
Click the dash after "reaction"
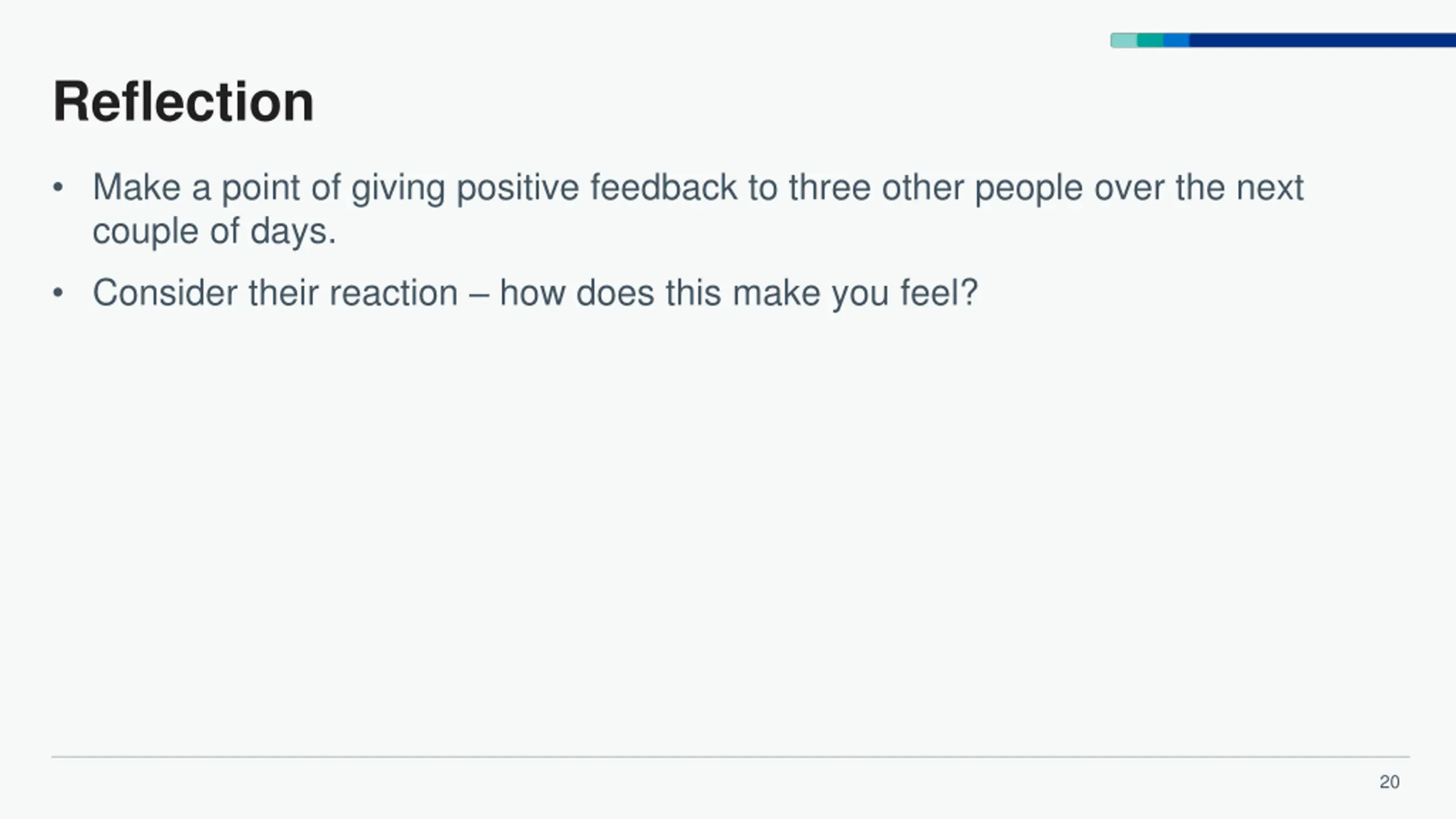tap(479, 294)
